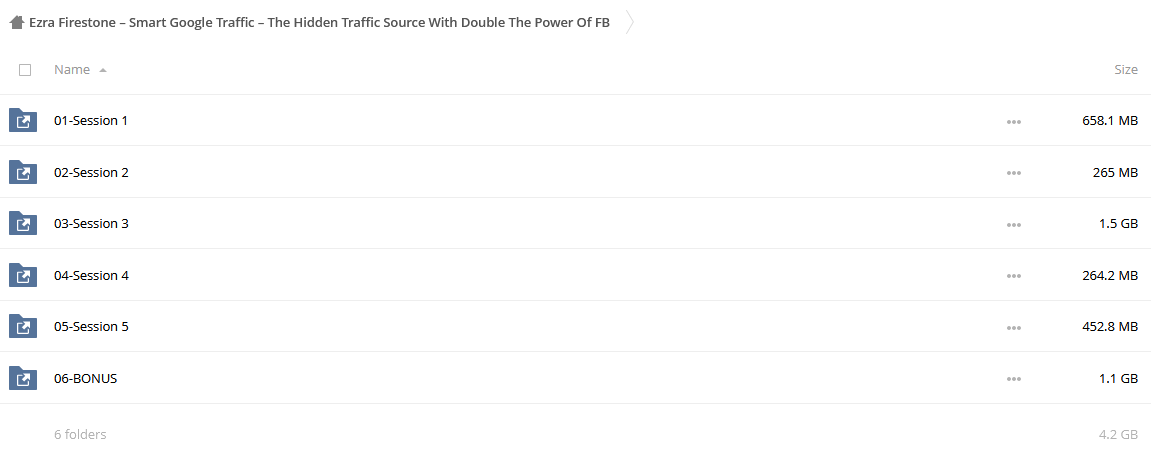Click the 03-Session 3 folder icon
Screen dimensions: 1151x457
click(23, 224)
